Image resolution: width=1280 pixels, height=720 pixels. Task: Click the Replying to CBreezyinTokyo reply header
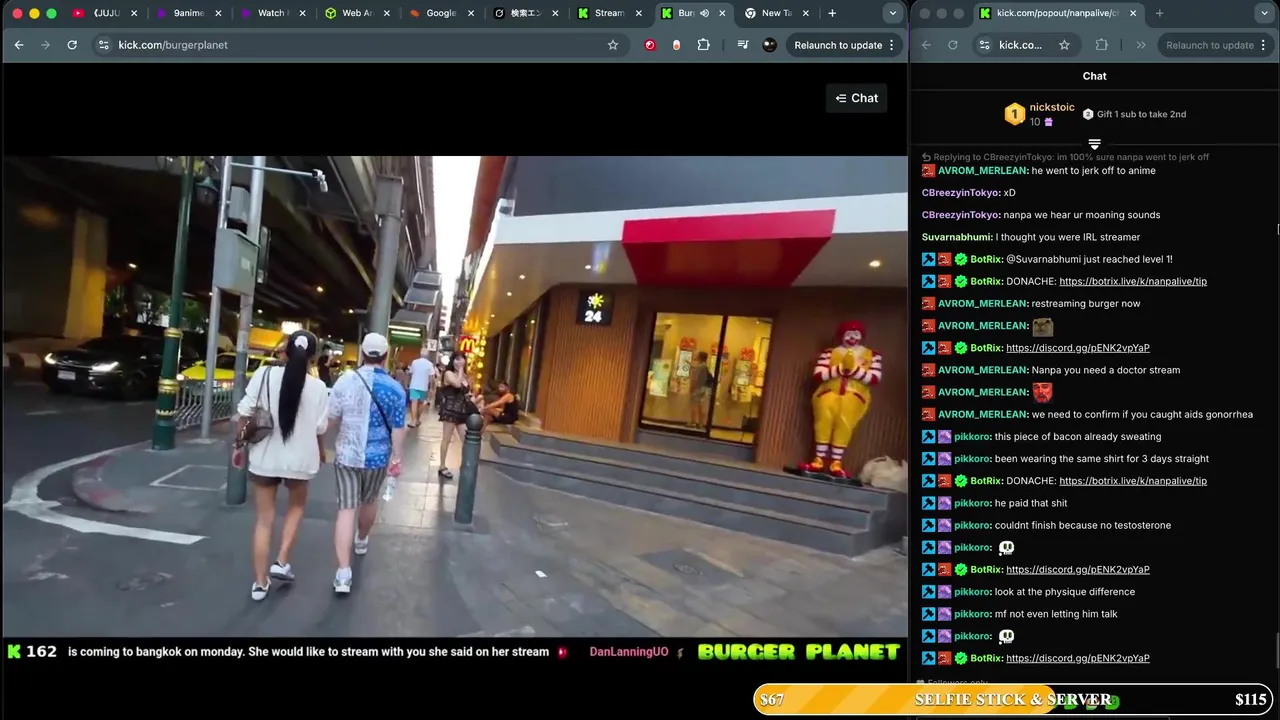coord(1065,157)
